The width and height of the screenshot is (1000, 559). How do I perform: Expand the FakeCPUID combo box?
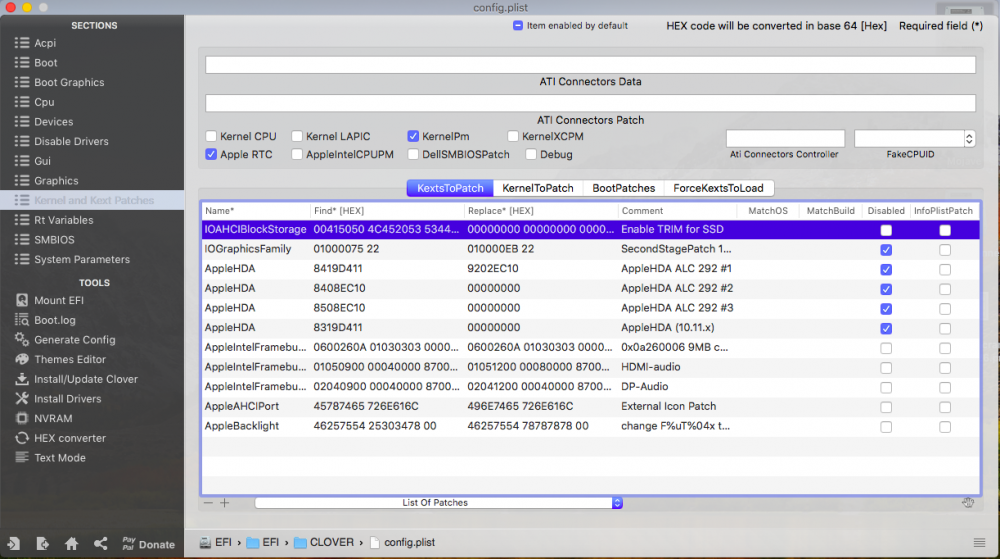tap(968, 138)
